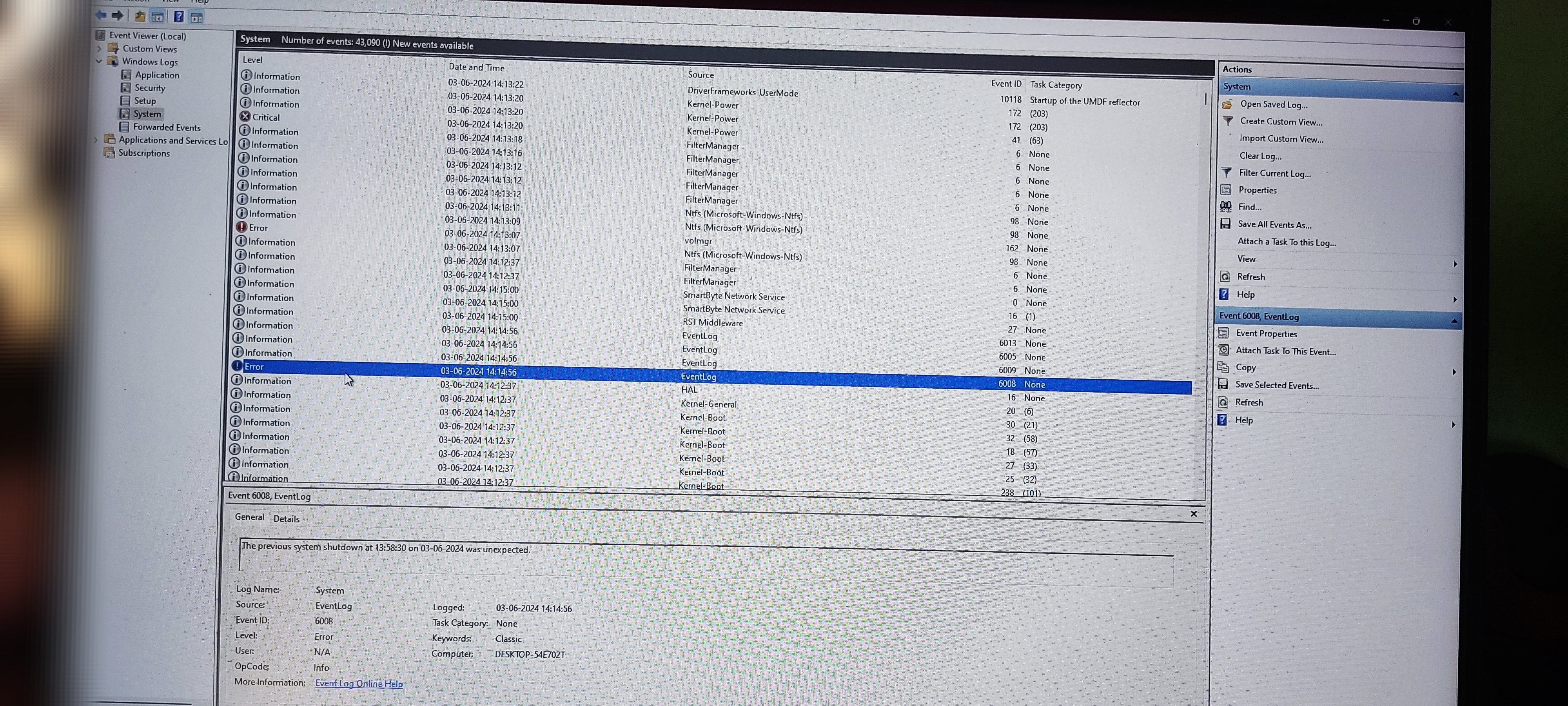
Task: Click the Create Custom View funnel icon
Action: pyautogui.click(x=1228, y=121)
